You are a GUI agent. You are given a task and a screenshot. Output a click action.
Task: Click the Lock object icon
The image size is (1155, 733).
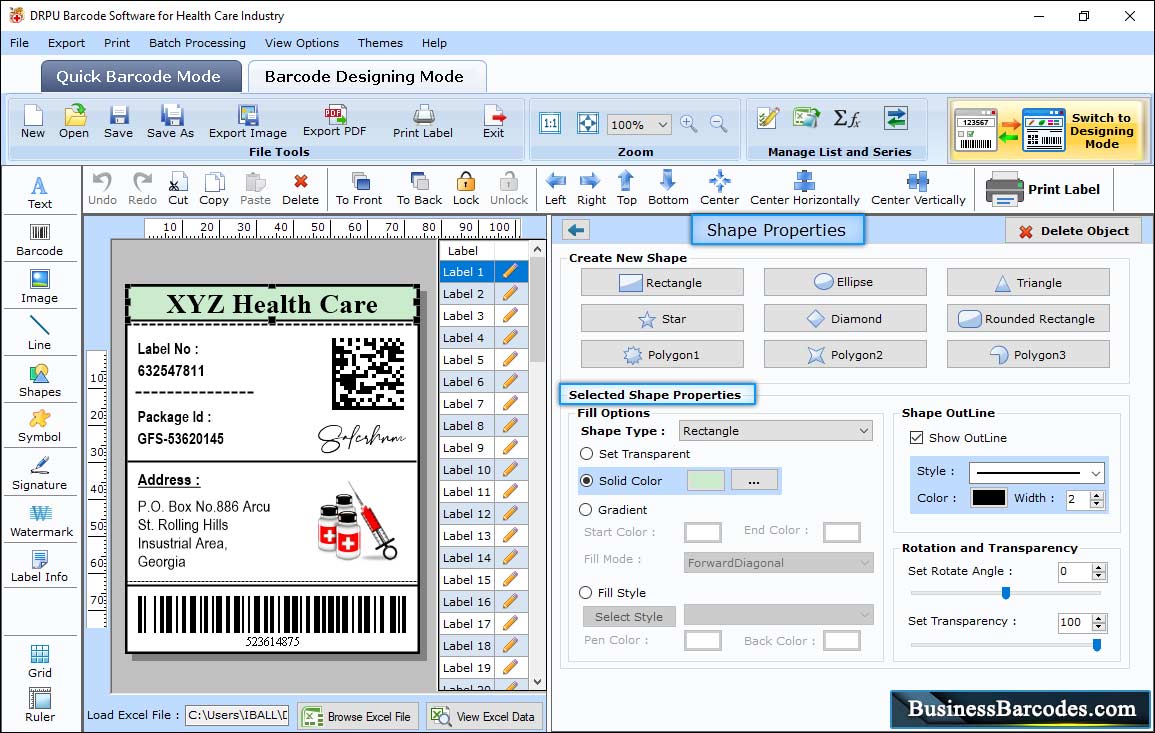click(466, 189)
